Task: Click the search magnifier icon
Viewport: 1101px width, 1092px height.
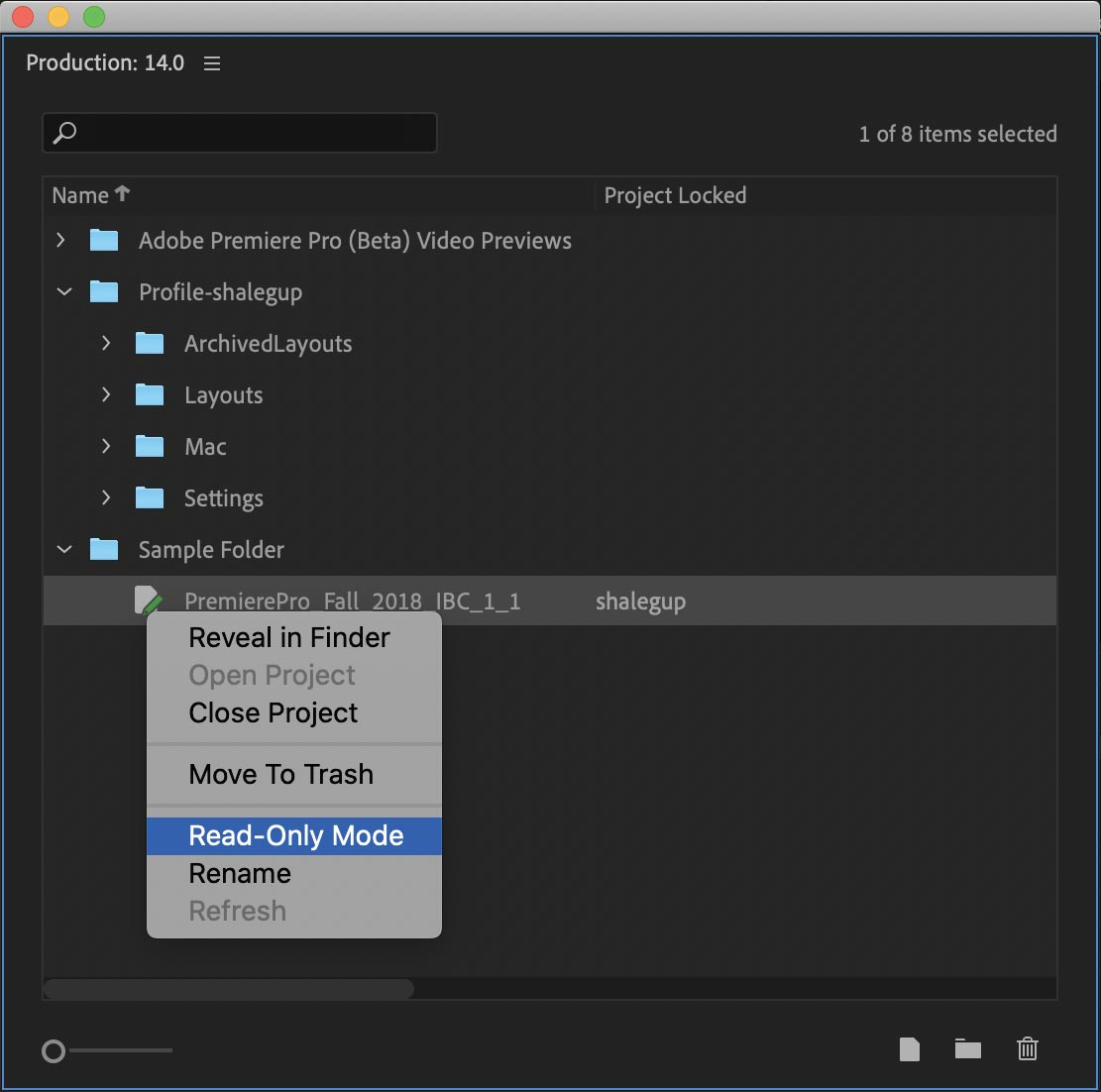Action: (x=65, y=132)
